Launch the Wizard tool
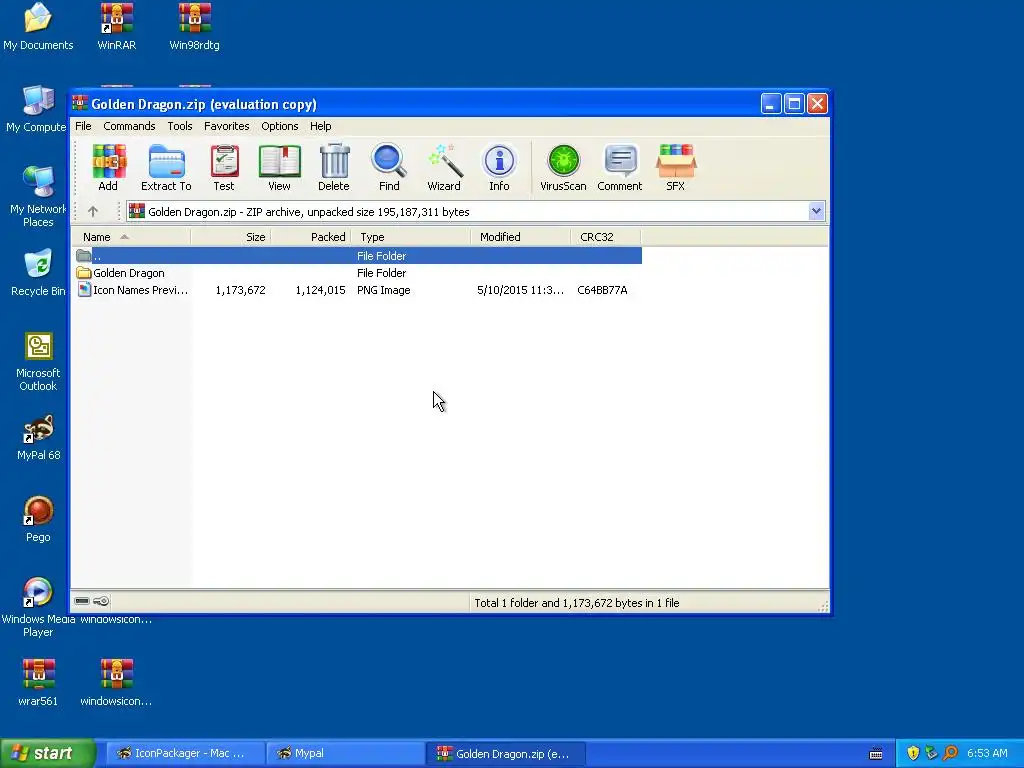Screen dimensions: 1024x768 [444, 167]
